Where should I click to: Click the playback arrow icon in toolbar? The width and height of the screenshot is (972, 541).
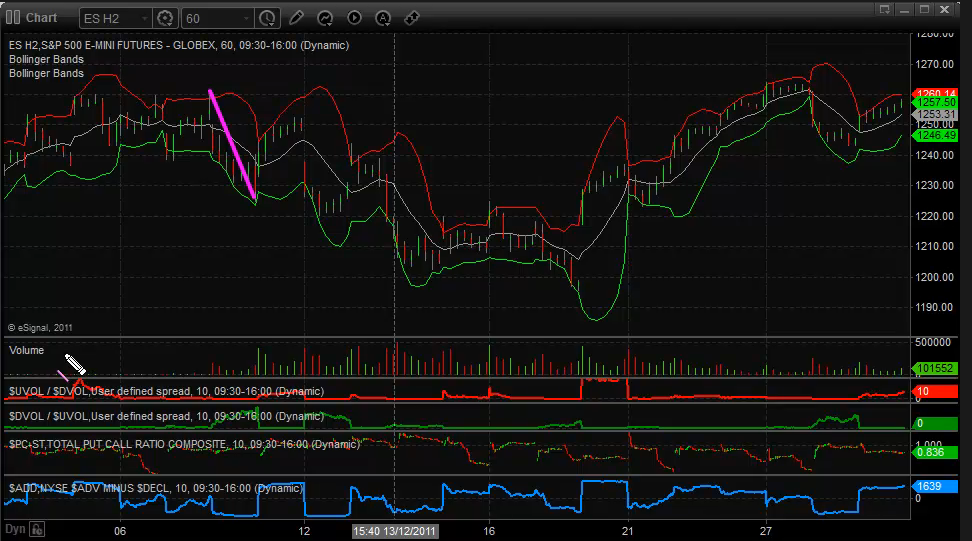(354, 18)
